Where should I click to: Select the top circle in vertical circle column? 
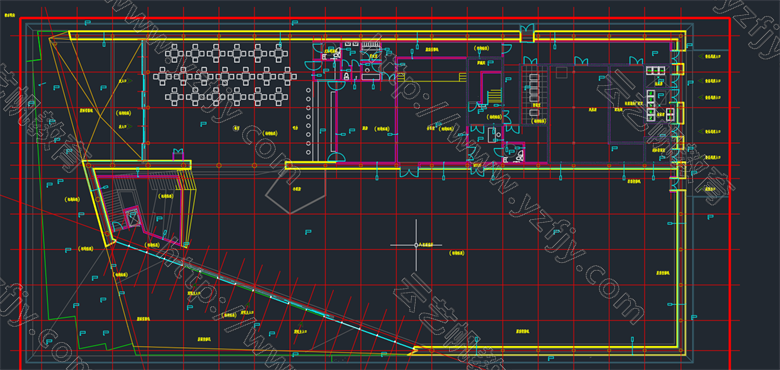tap(308, 91)
